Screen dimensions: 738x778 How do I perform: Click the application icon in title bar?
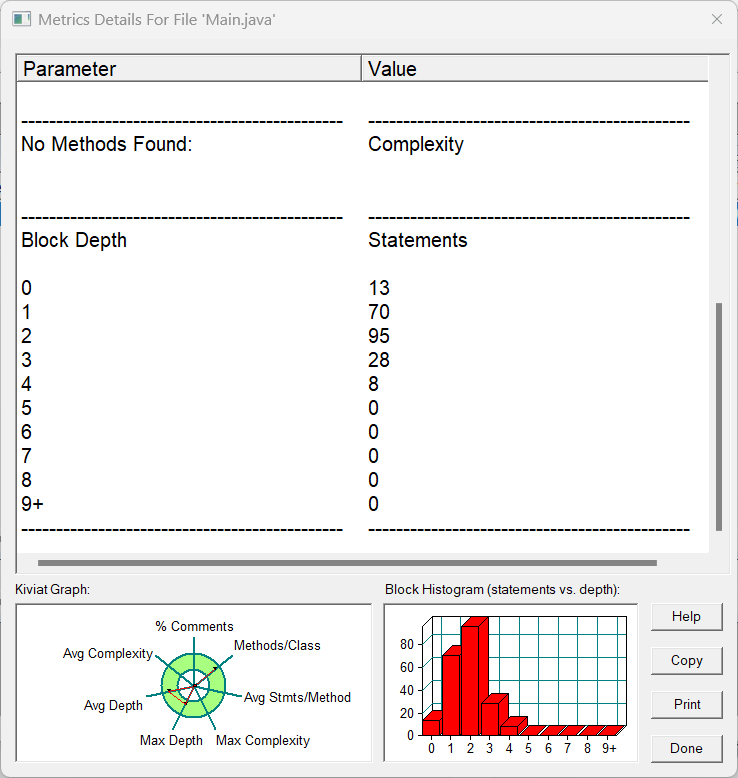coord(21,19)
